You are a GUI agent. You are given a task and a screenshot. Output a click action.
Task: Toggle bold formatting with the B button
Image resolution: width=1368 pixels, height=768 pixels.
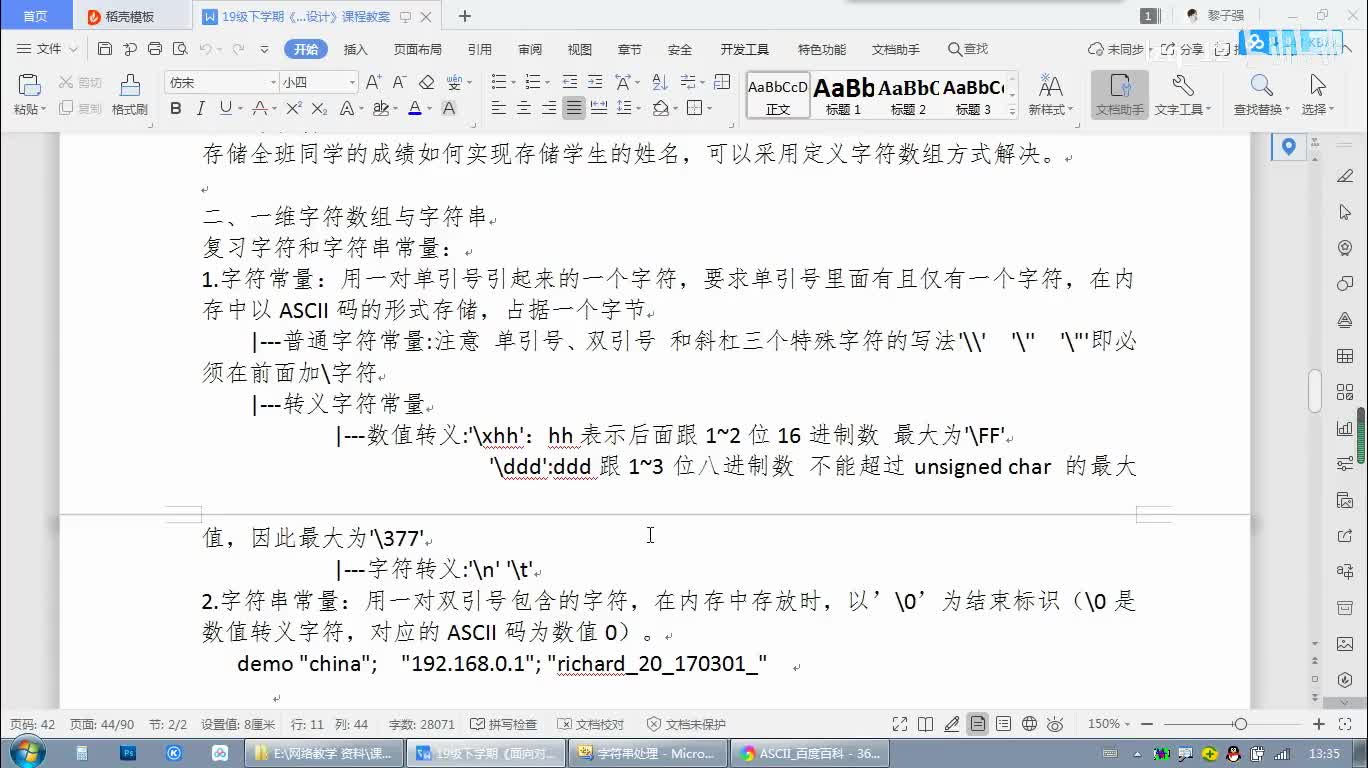pyautogui.click(x=176, y=108)
